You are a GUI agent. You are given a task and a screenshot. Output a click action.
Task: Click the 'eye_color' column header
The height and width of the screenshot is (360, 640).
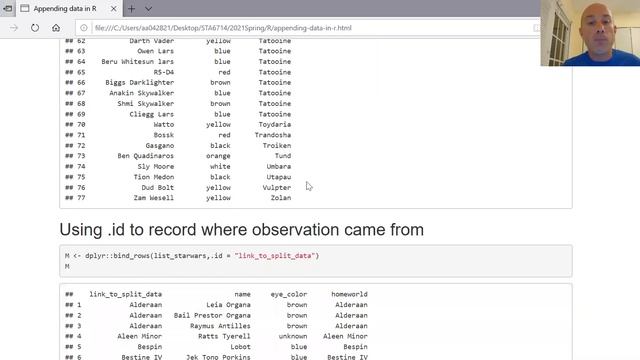point(289,294)
